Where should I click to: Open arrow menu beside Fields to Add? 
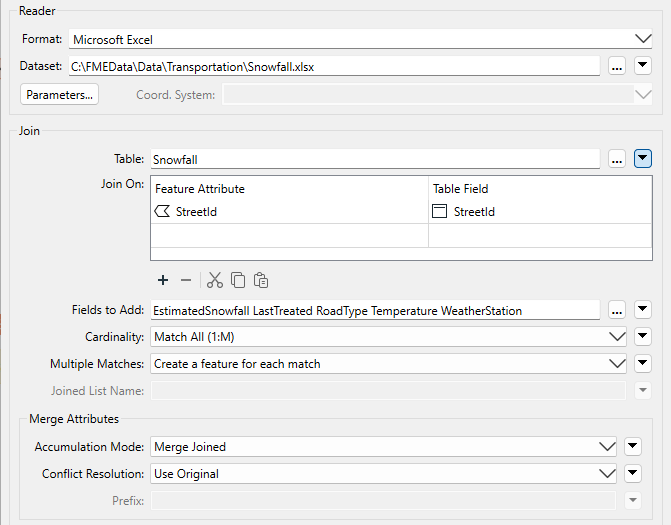[643, 310]
